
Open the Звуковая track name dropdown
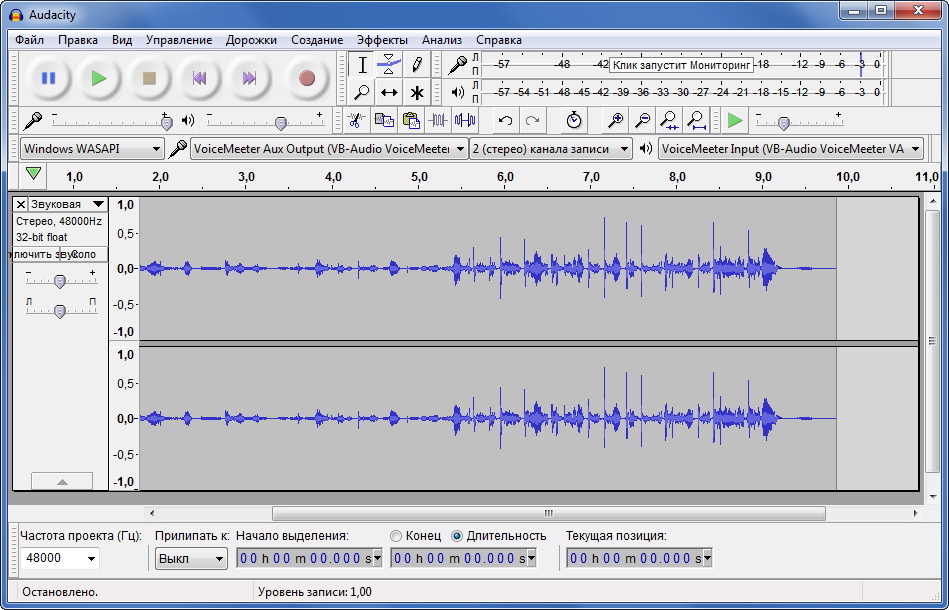(x=68, y=204)
